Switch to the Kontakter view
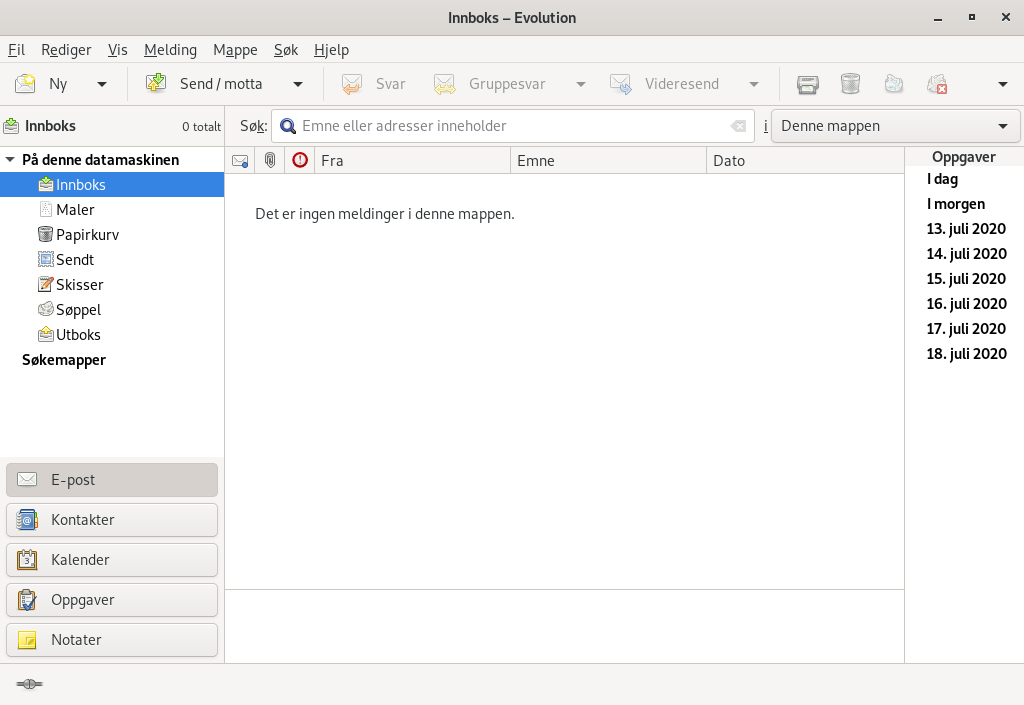Image resolution: width=1024 pixels, height=705 pixels. click(112, 520)
